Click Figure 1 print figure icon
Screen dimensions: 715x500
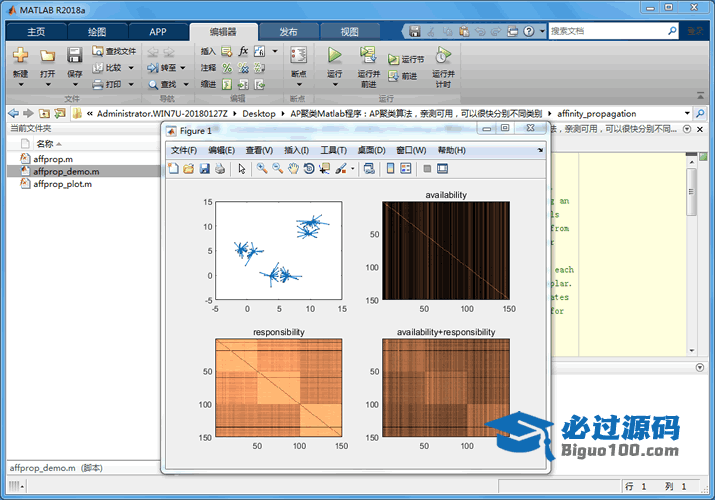coord(220,169)
